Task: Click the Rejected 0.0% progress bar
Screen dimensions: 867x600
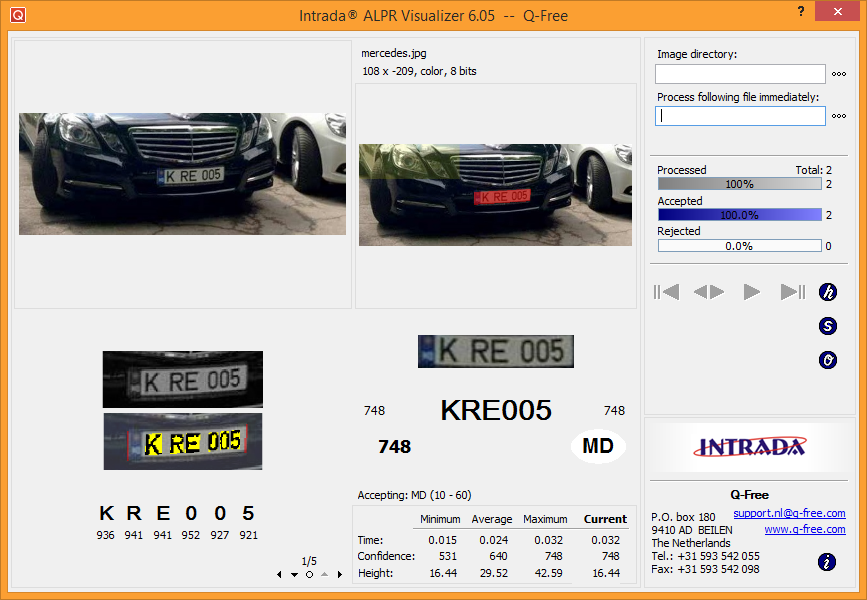Action: (x=740, y=246)
